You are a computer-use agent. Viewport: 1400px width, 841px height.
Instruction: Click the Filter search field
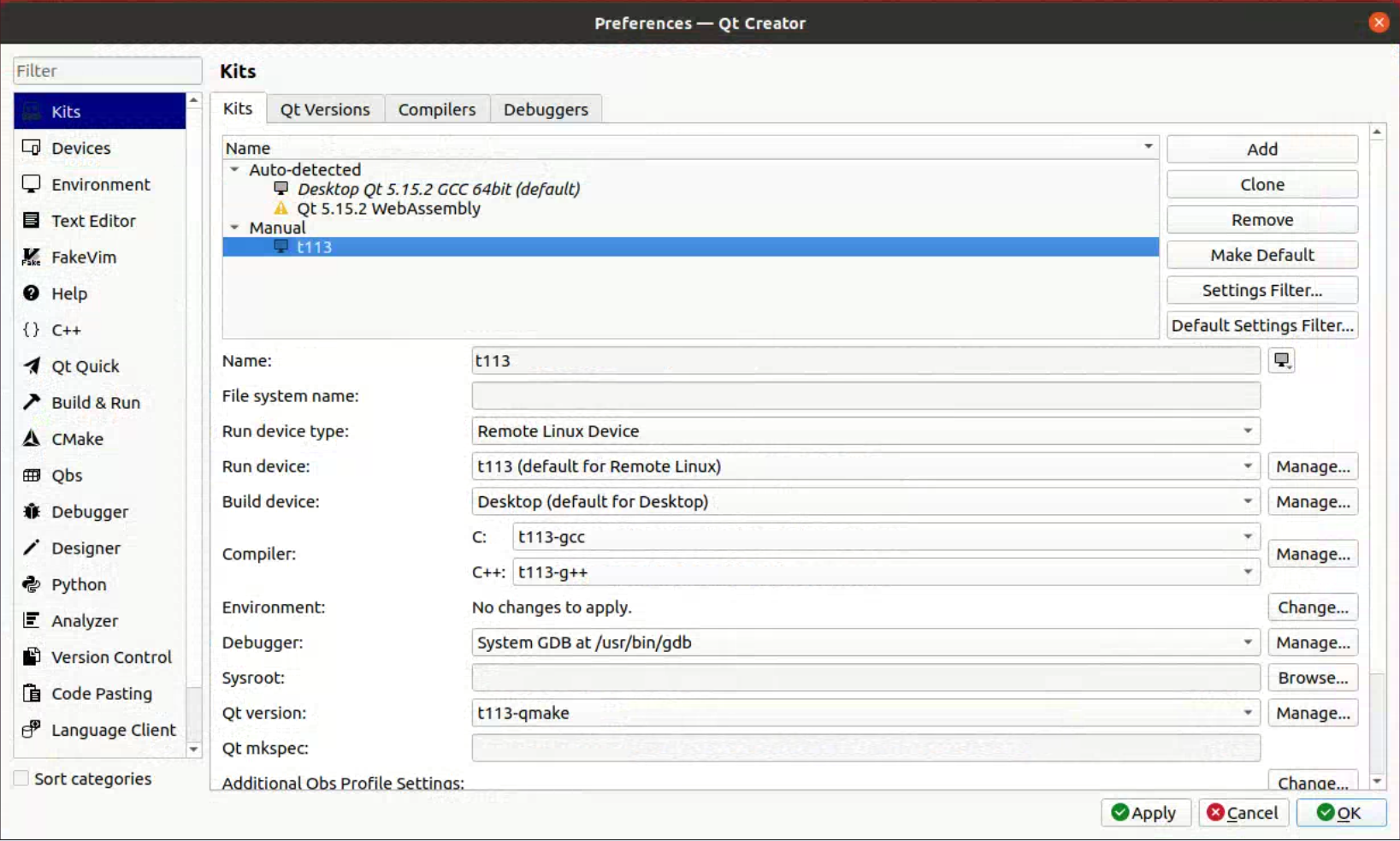pos(108,70)
